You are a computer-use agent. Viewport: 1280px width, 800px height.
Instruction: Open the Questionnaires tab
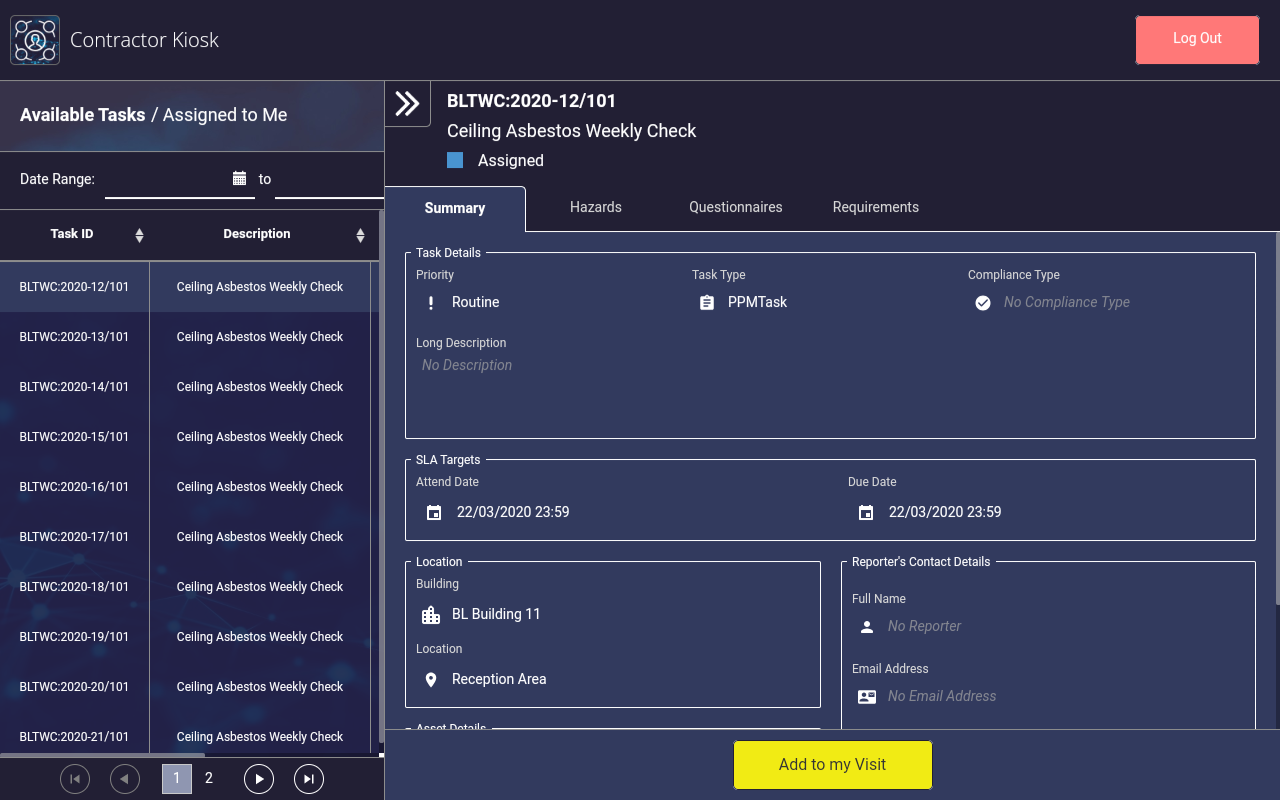click(735, 207)
